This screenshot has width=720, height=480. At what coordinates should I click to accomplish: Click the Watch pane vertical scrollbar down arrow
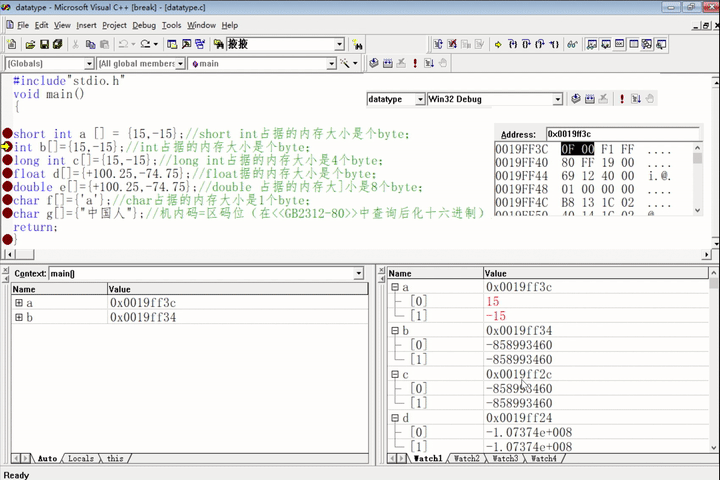pyautogui.click(x=714, y=447)
